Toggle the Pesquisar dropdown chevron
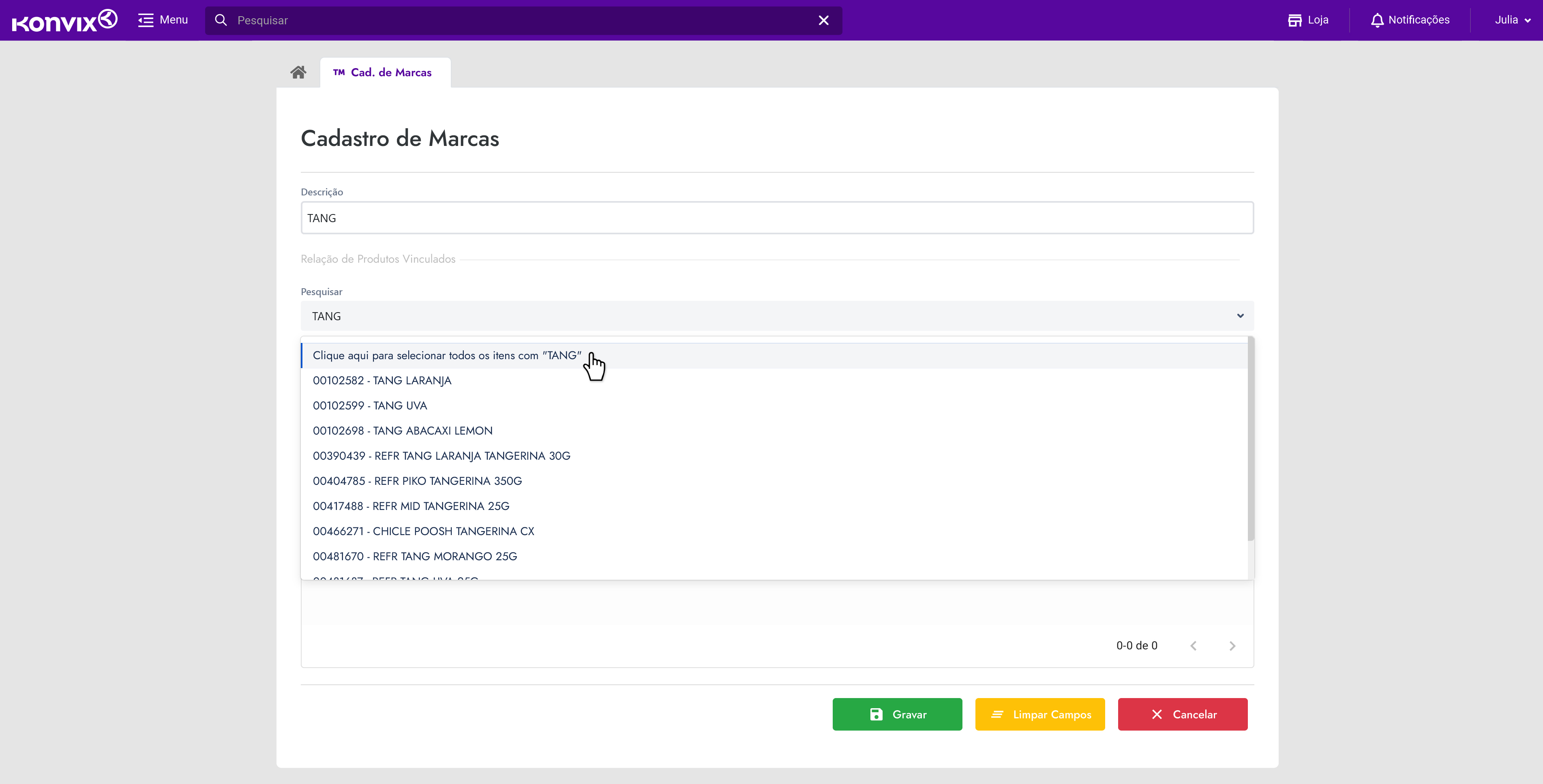1543x784 pixels. coord(1240,316)
